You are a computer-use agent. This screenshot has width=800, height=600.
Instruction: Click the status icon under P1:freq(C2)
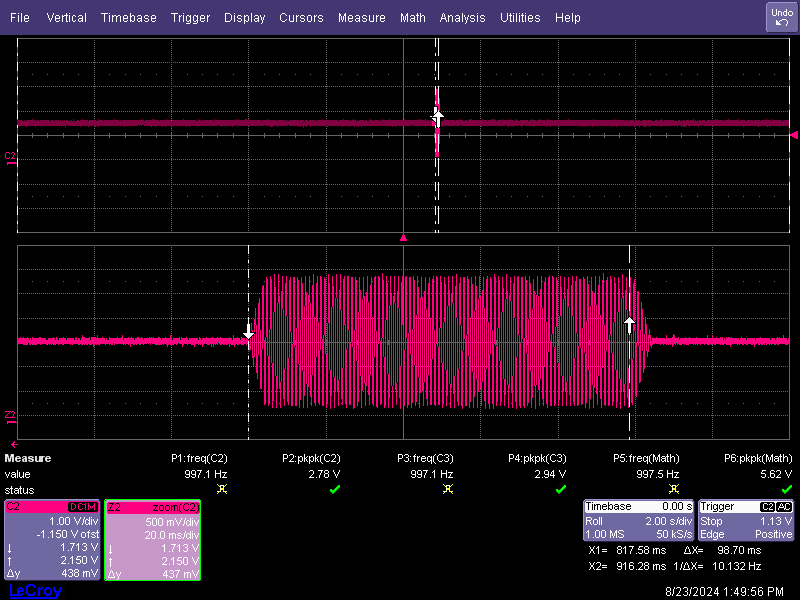[223, 489]
